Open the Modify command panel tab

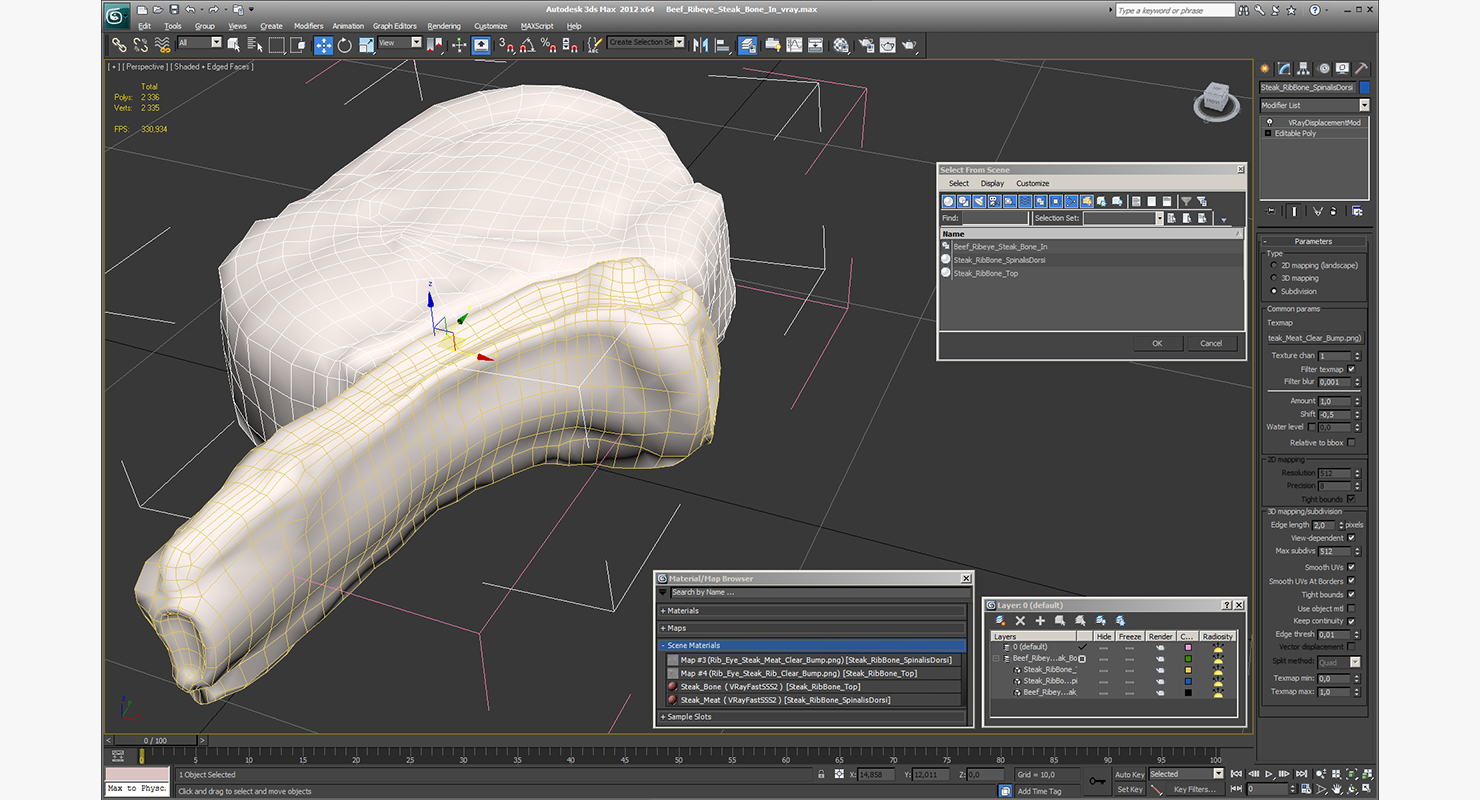coord(1284,69)
